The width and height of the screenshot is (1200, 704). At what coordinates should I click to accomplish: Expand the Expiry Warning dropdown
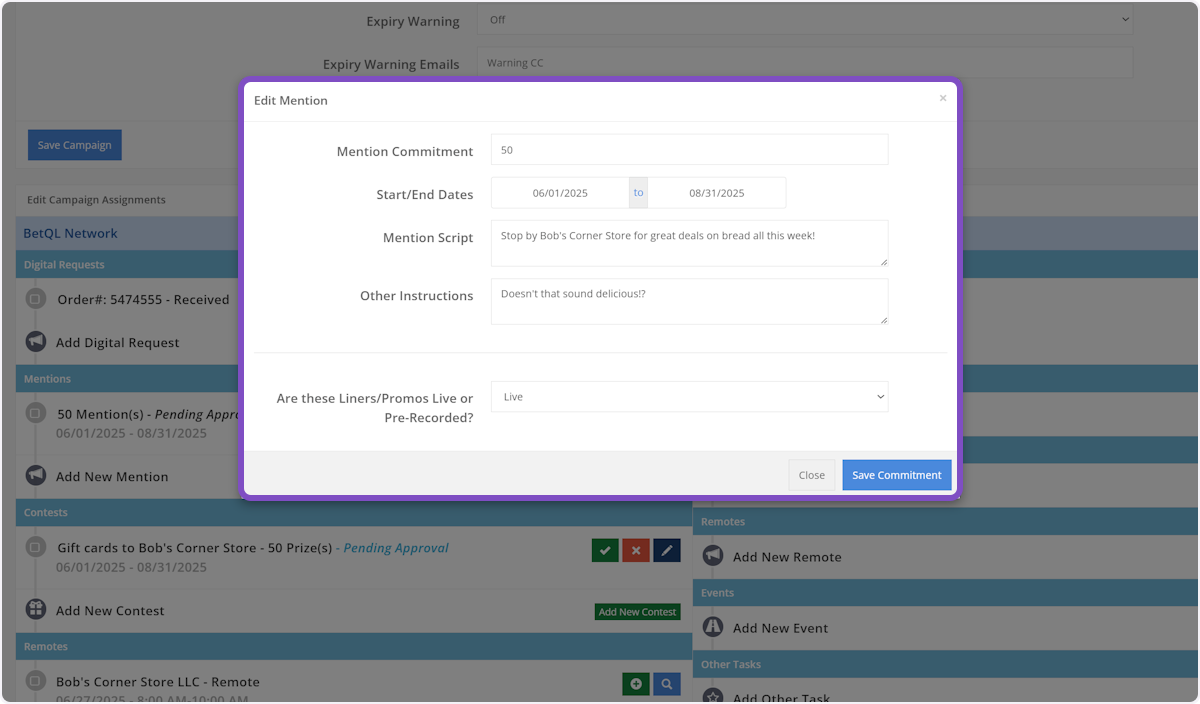tap(805, 19)
